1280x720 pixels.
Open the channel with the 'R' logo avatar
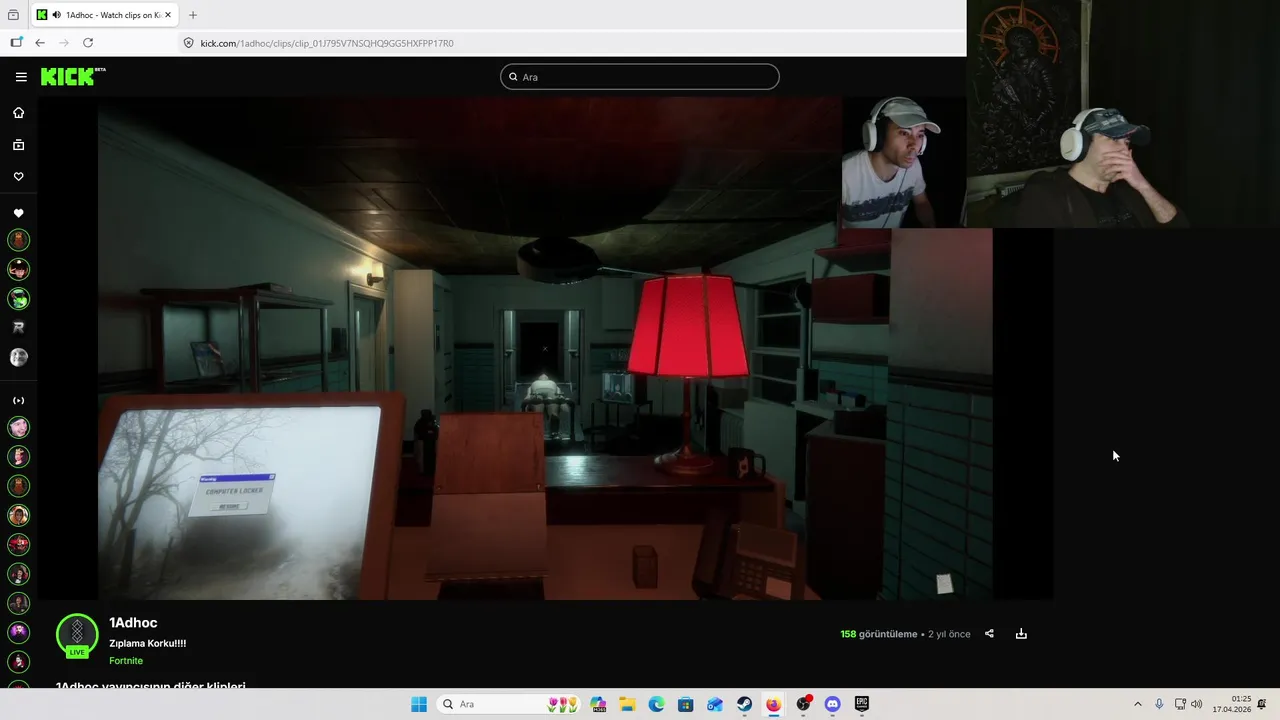tap(18, 327)
